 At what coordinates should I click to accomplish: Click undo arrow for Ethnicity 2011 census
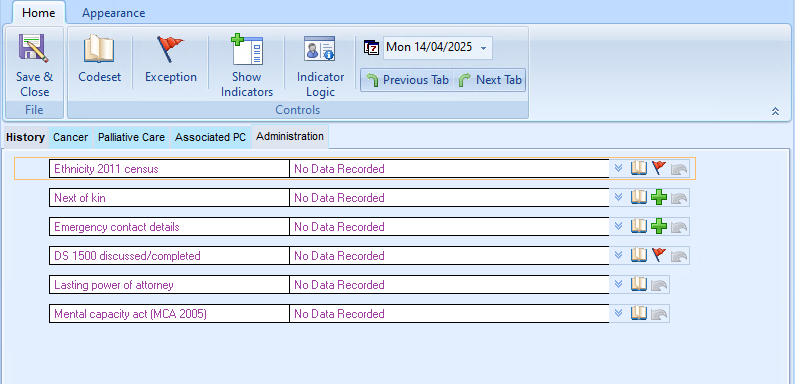point(679,169)
